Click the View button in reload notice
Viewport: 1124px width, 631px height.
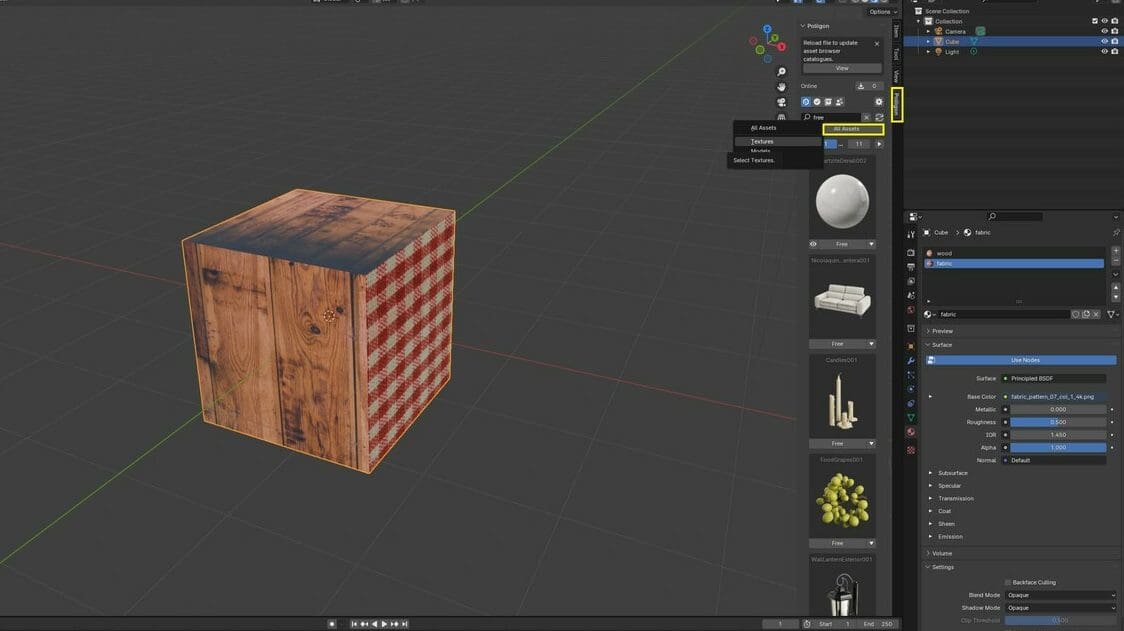click(842, 68)
